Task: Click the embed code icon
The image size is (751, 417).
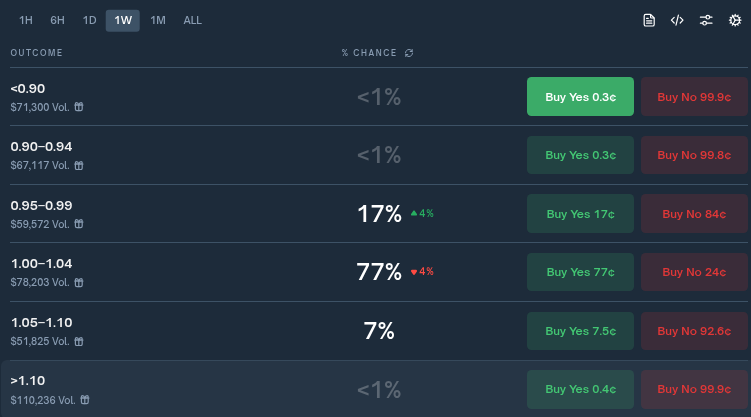Action: coord(677,20)
